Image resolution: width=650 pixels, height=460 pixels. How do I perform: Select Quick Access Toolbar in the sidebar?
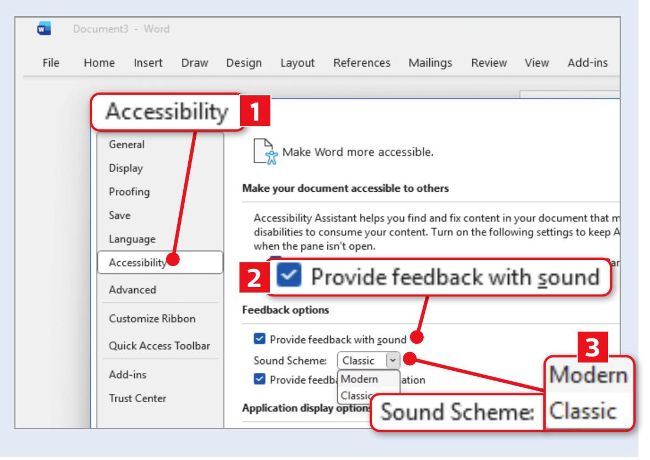(x=159, y=346)
